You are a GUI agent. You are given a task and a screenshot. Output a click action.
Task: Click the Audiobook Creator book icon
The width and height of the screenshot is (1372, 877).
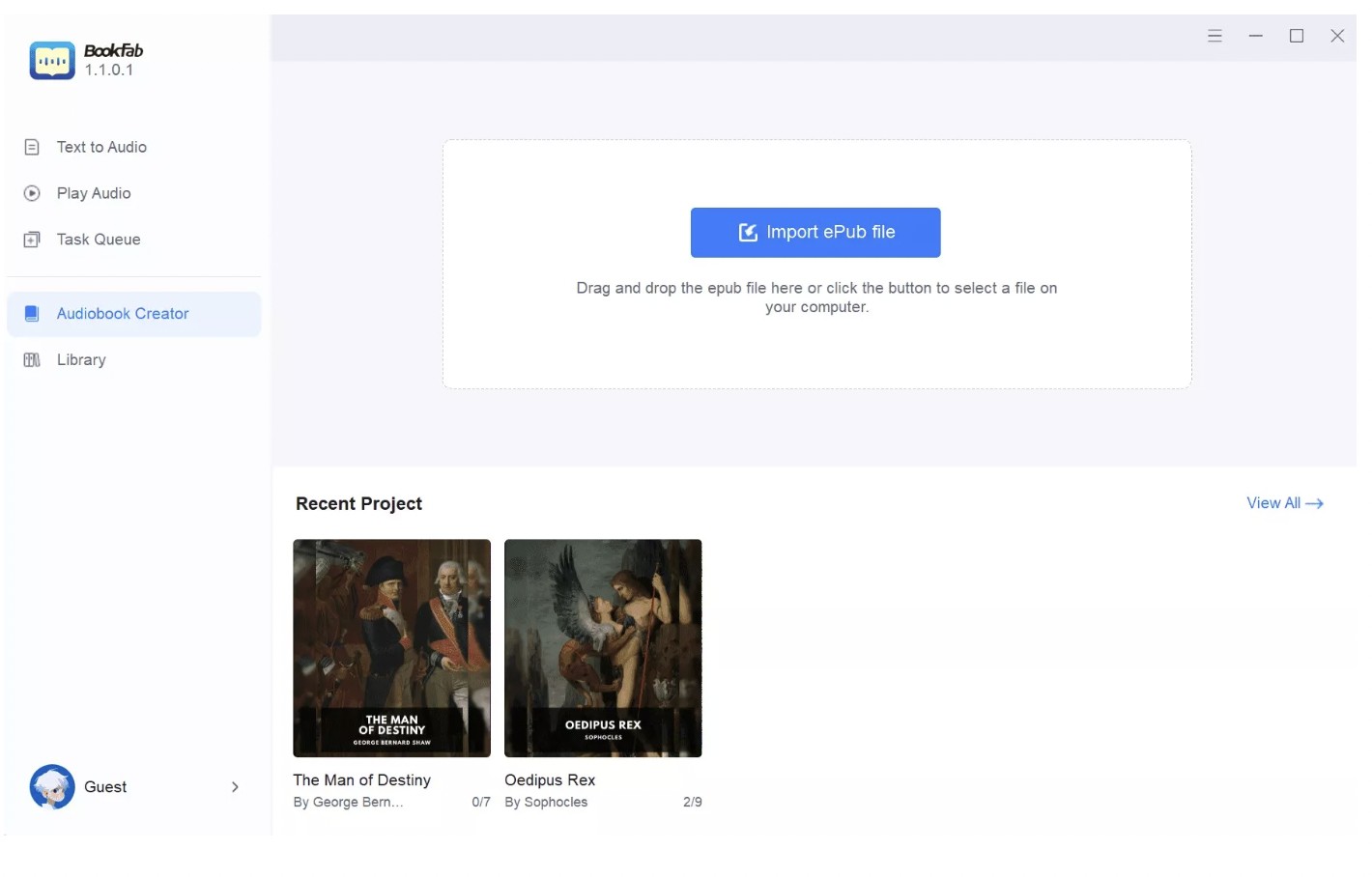click(x=32, y=314)
